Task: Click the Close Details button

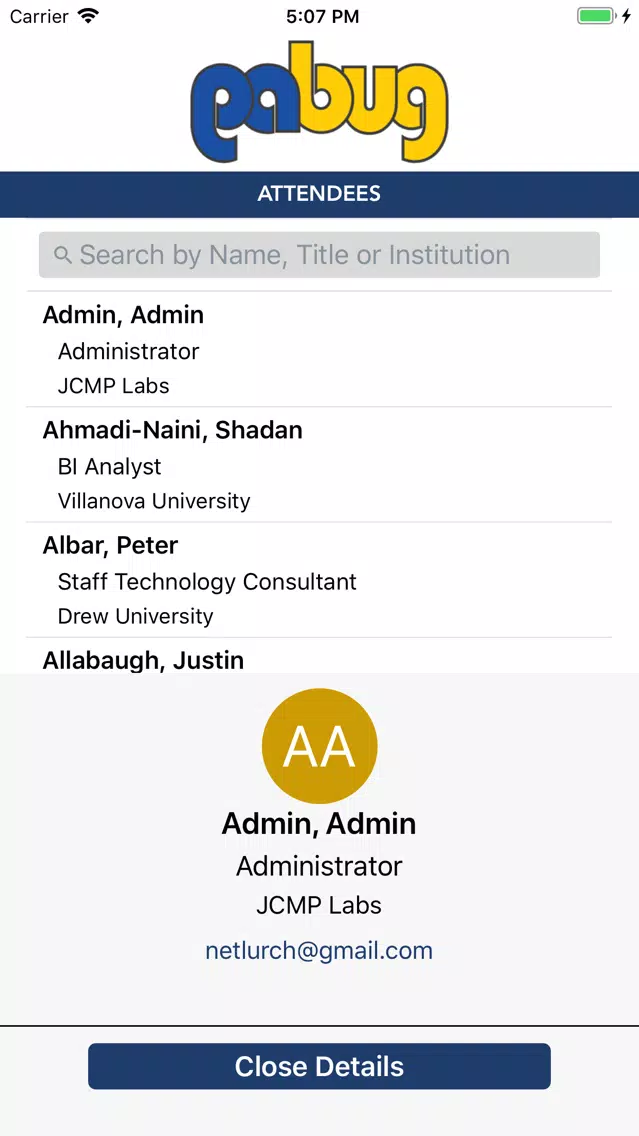Action: point(320,1066)
